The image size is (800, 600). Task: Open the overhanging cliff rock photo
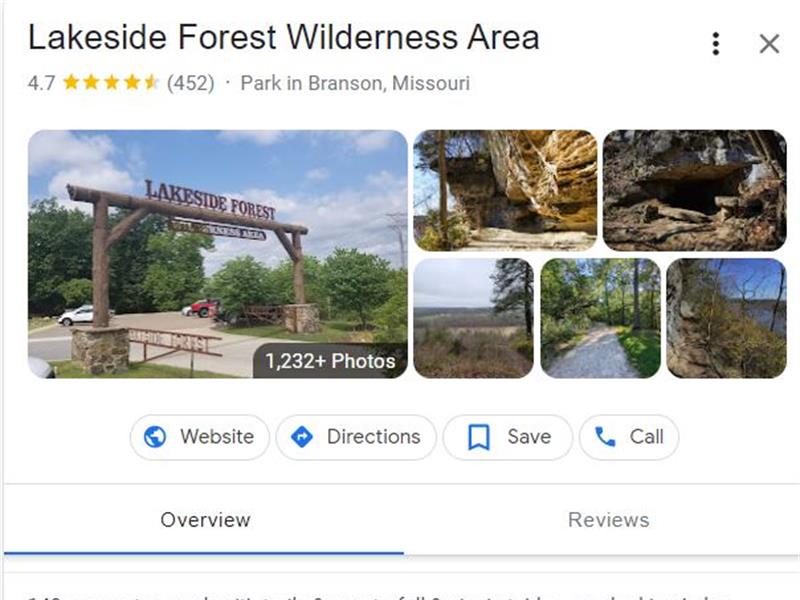point(505,190)
